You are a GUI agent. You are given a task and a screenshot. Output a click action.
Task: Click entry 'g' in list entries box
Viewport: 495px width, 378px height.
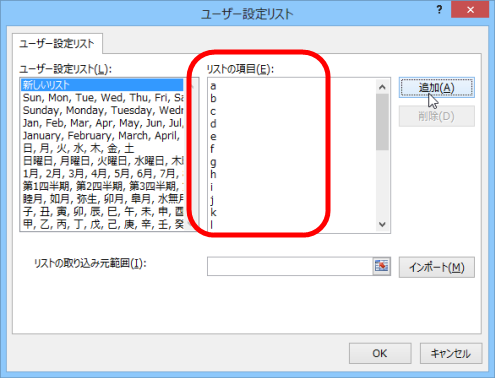pyautogui.click(x=213, y=163)
